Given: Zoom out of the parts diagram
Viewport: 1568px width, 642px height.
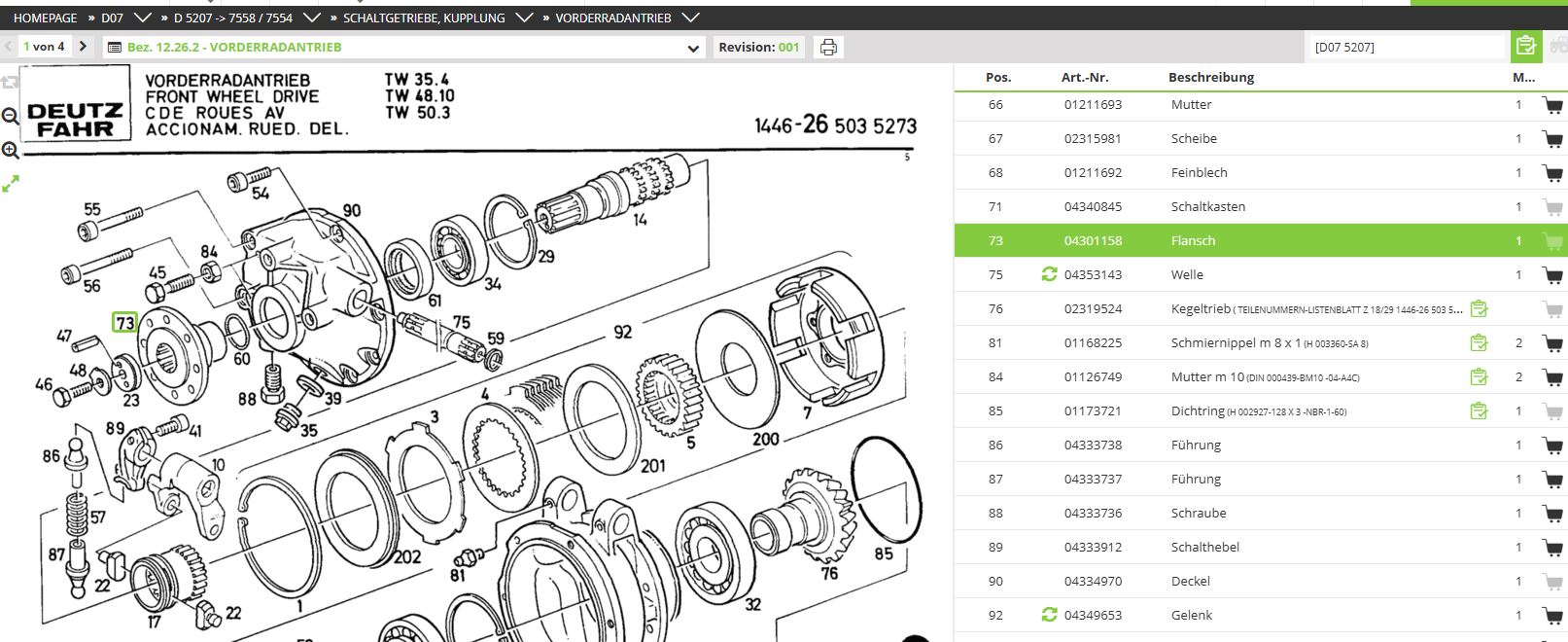Looking at the screenshot, I should tap(11, 117).
